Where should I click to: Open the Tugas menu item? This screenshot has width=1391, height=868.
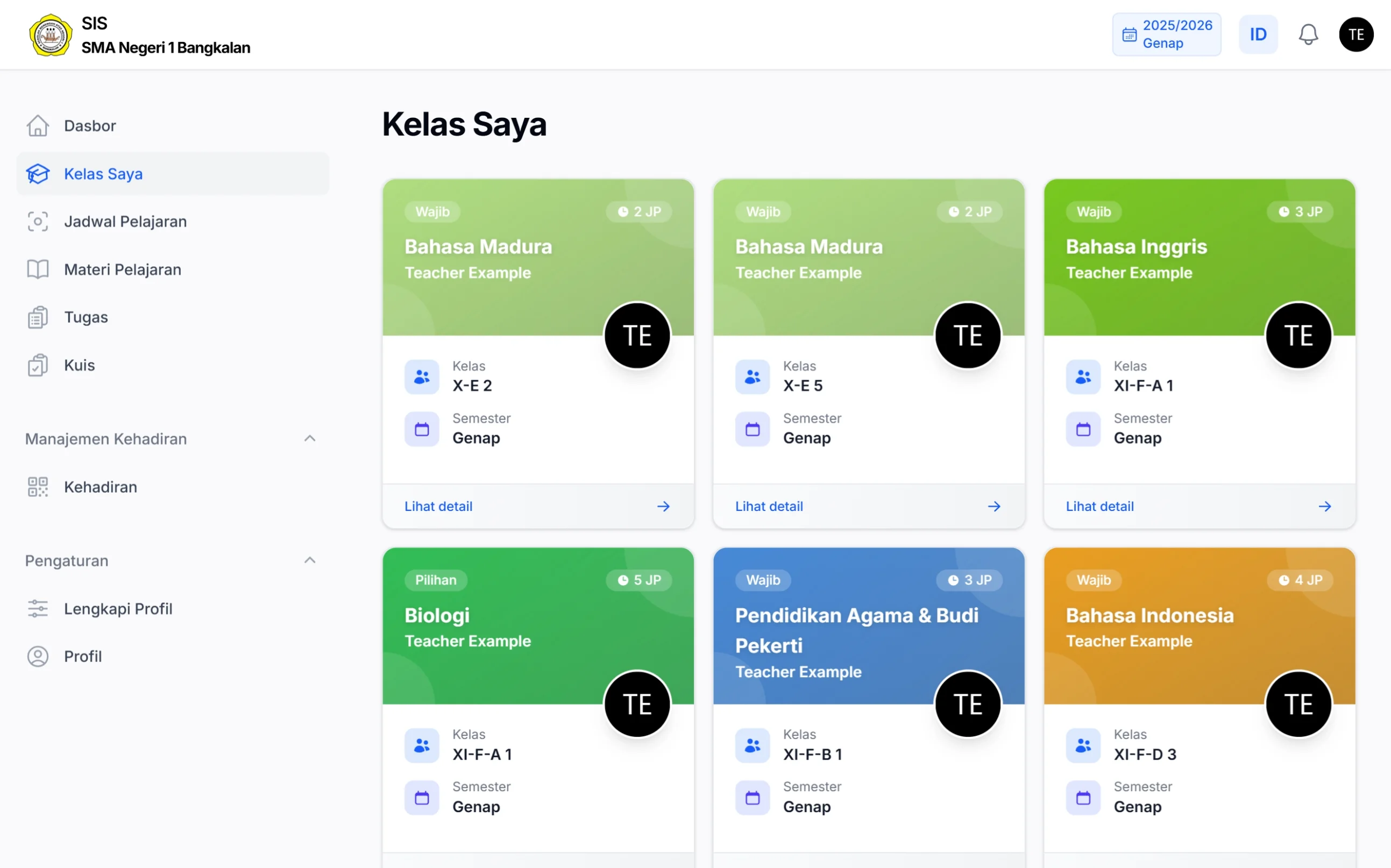[x=86, y=317]
